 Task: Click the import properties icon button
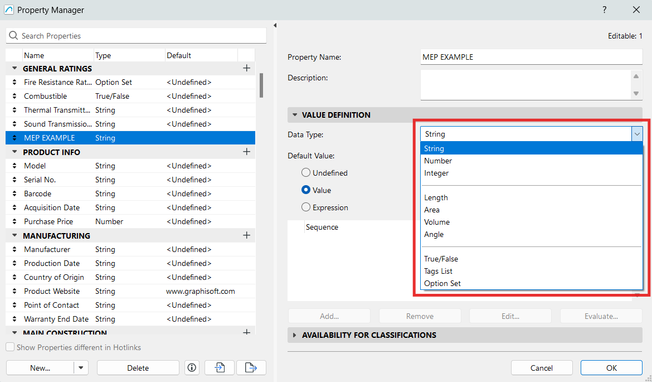[220, 368]
